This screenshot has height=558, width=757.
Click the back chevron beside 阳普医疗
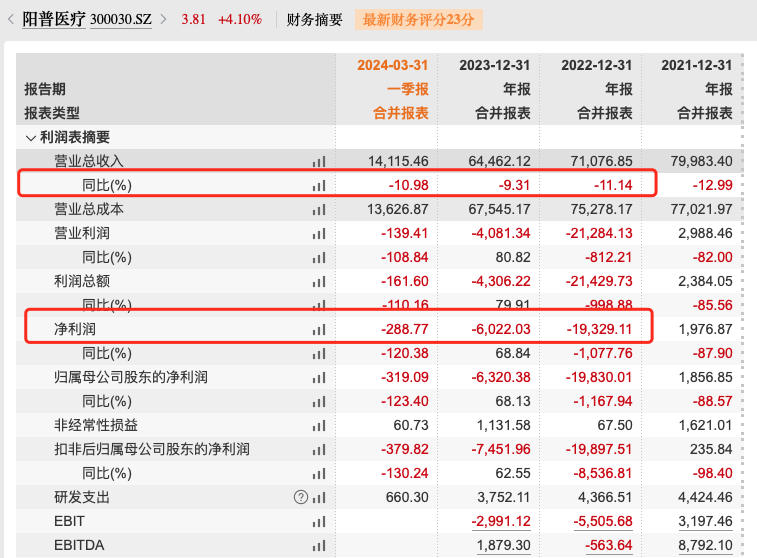click(11, 19)
